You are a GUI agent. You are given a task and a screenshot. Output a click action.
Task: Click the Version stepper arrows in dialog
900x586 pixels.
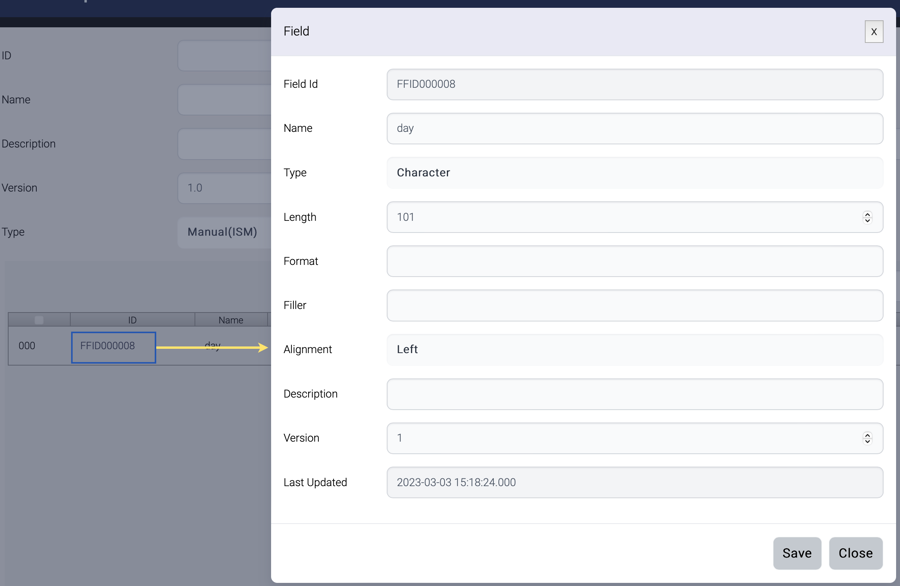click(867, 438)
